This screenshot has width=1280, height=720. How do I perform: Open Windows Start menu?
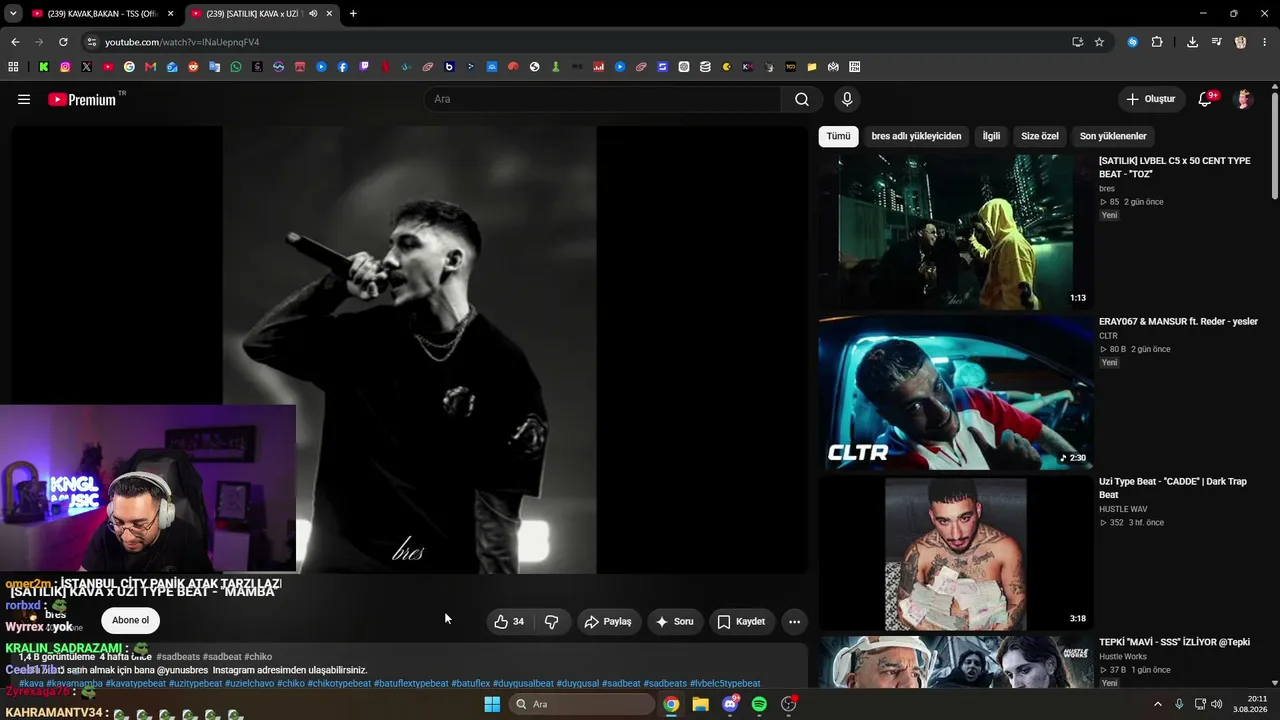pos(492,704)
